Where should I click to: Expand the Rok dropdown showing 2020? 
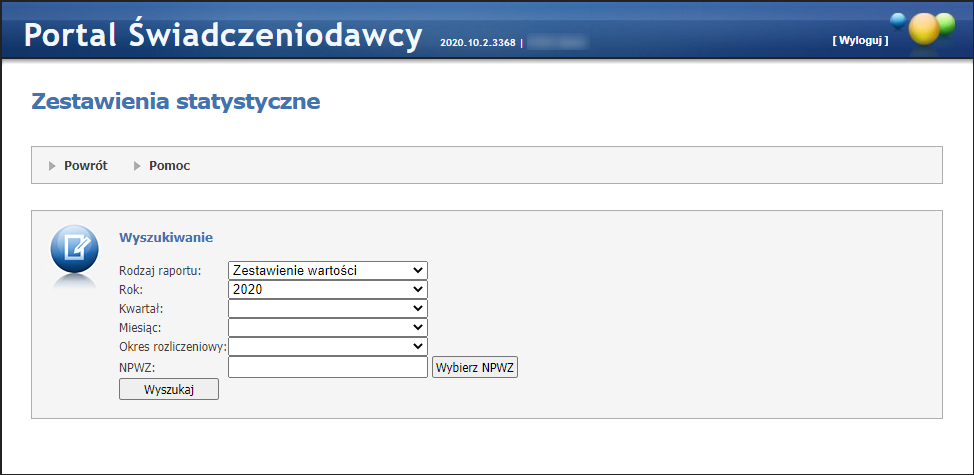327,289
